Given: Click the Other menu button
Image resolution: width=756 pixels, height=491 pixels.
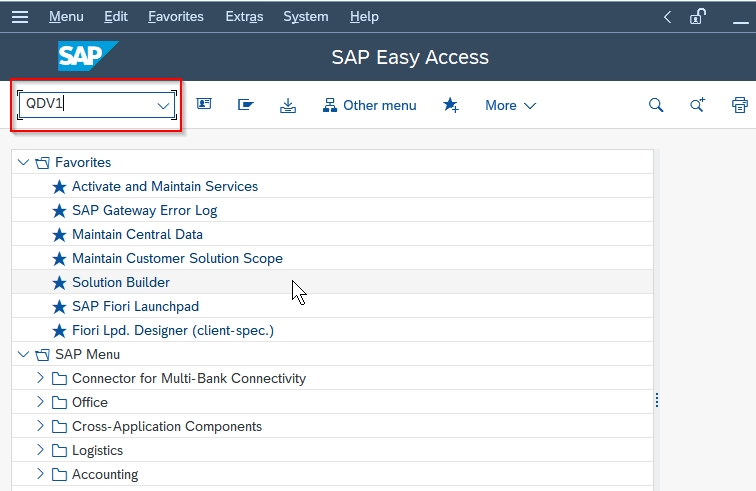Looking at the screenshot, I should click(x=369, y=105).
